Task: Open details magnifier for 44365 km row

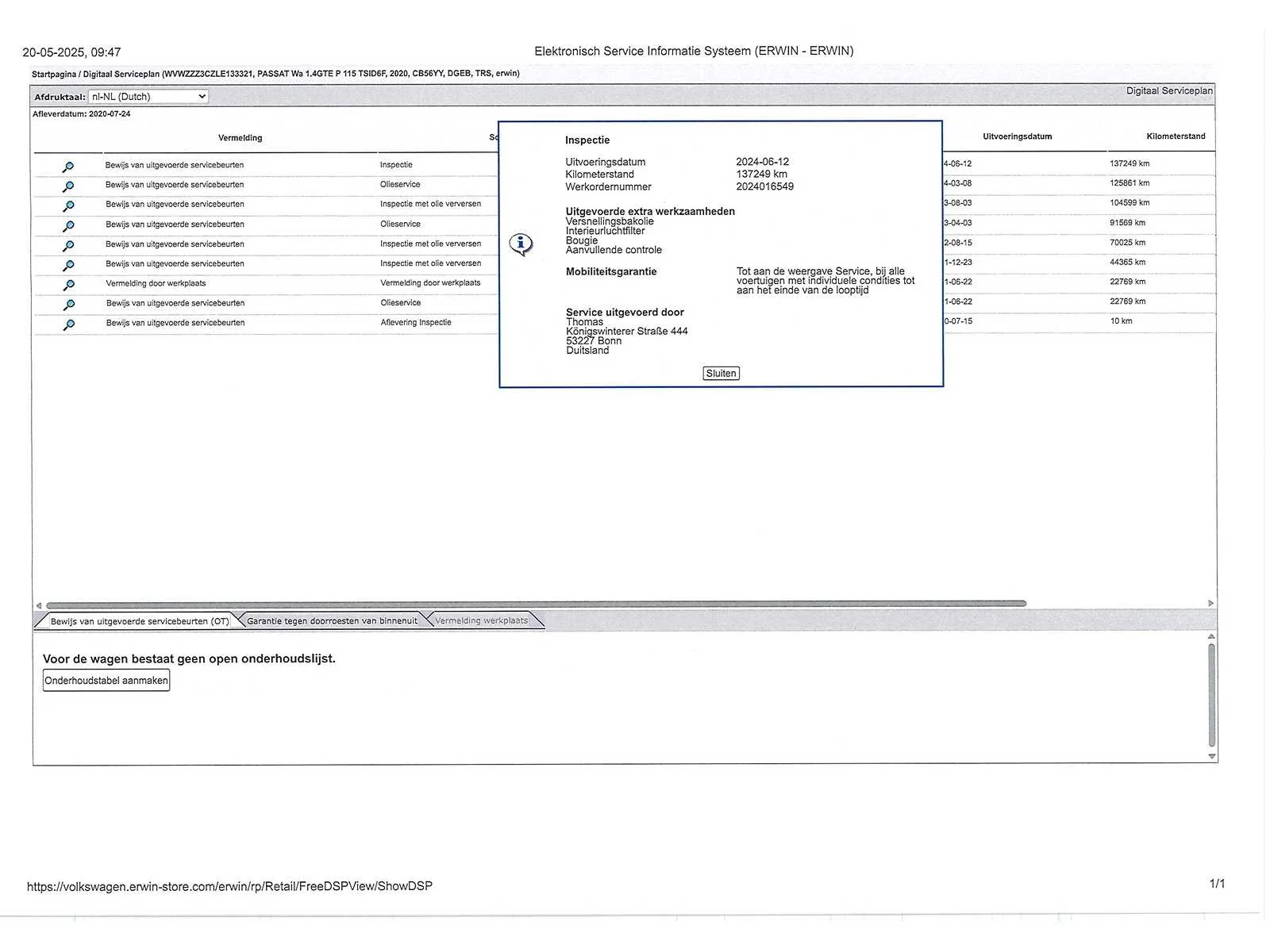Action: coord(68,266)
